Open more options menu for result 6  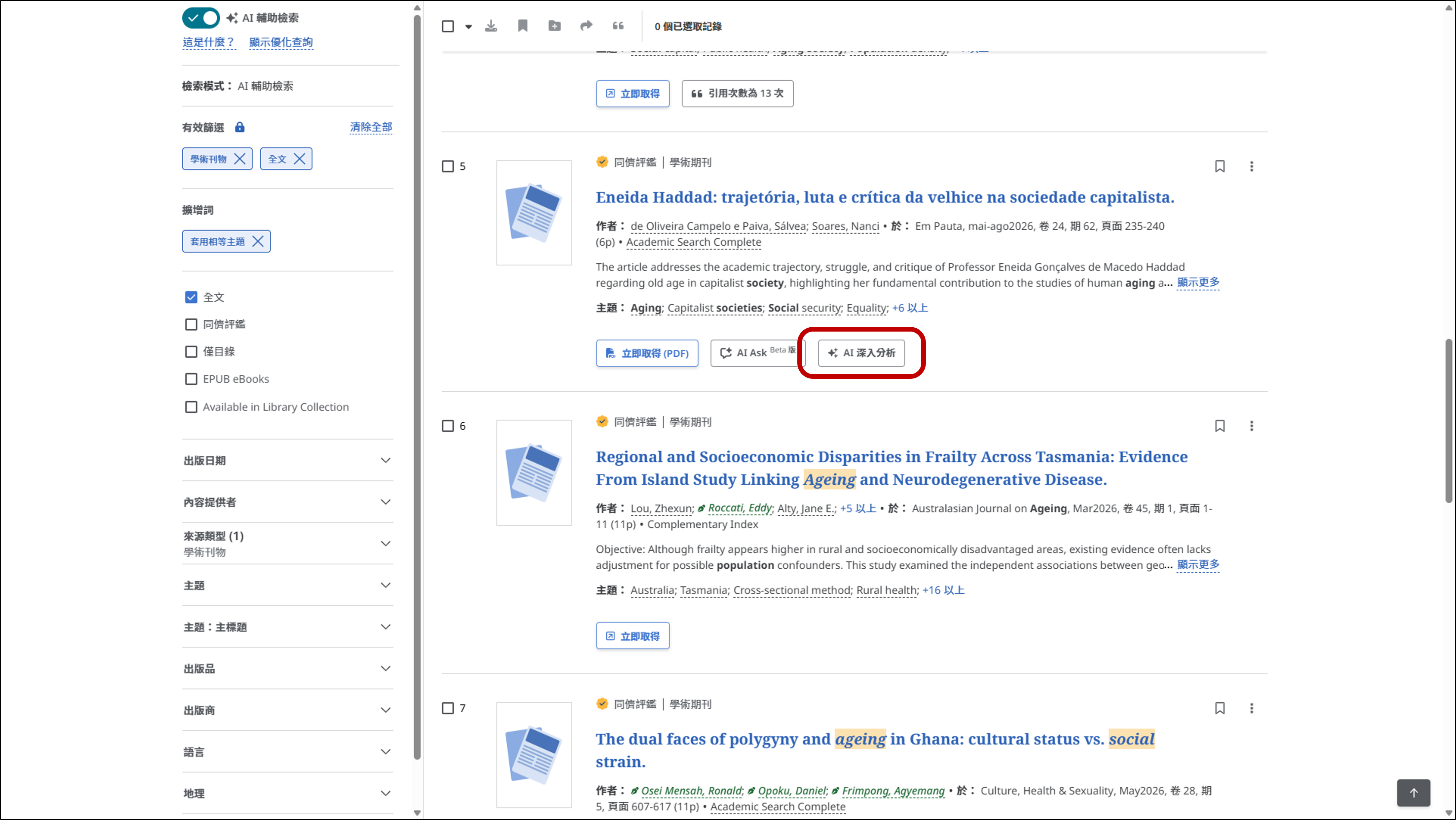click(x=1252, y=426)
